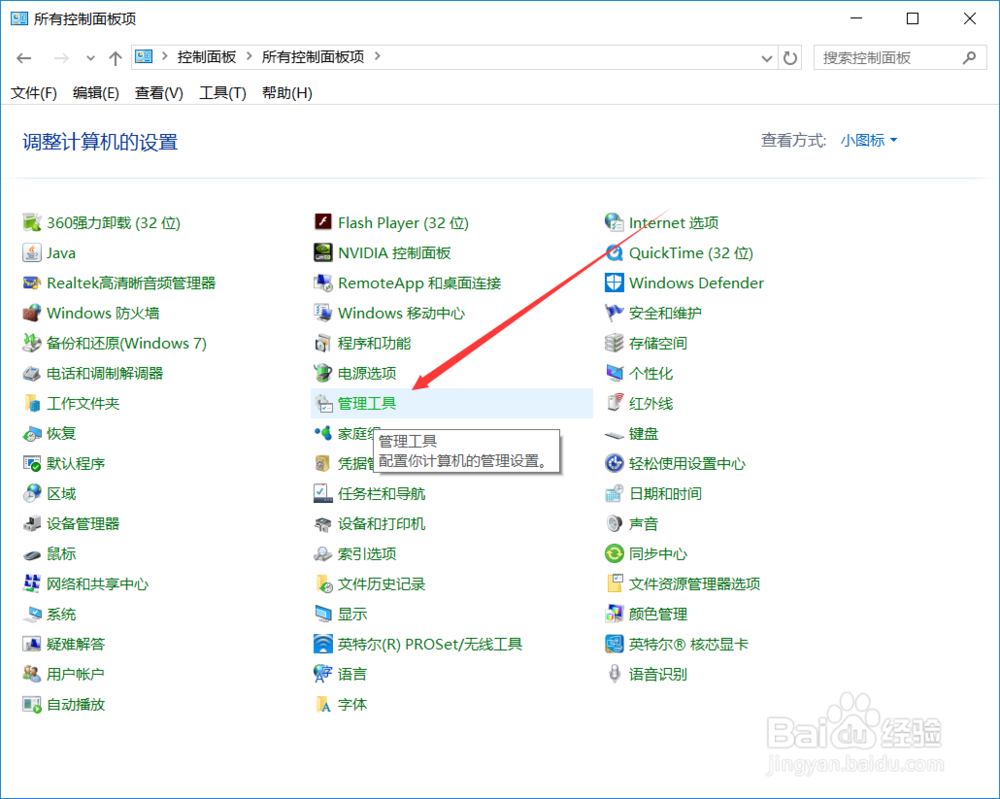The width and height of the screenshot is (1000, 799).
Task: Click the 备份和还原(Windows 7) icon
Action: click(31, 343)
